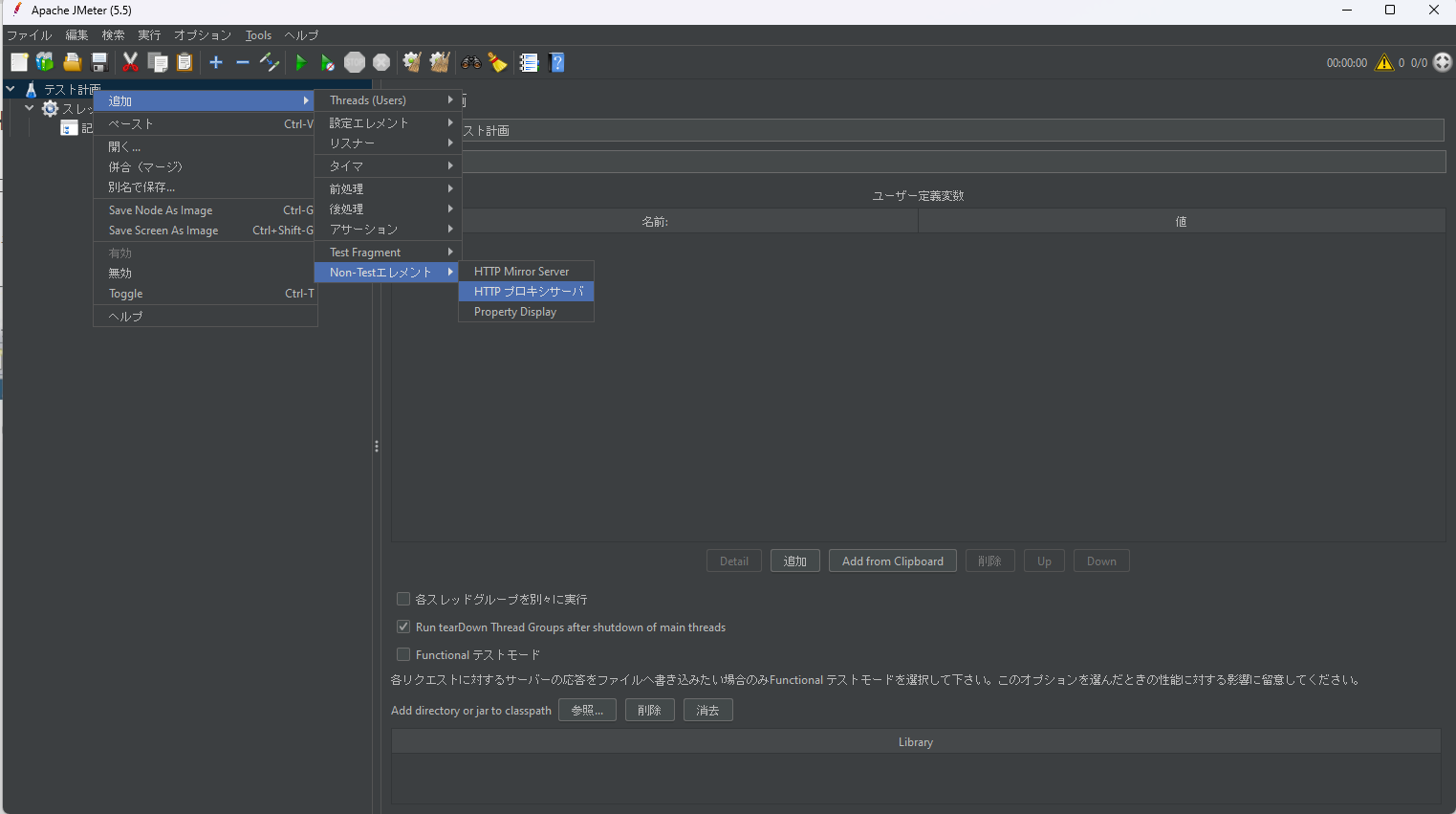Click the Search binoculars icon

471,62
